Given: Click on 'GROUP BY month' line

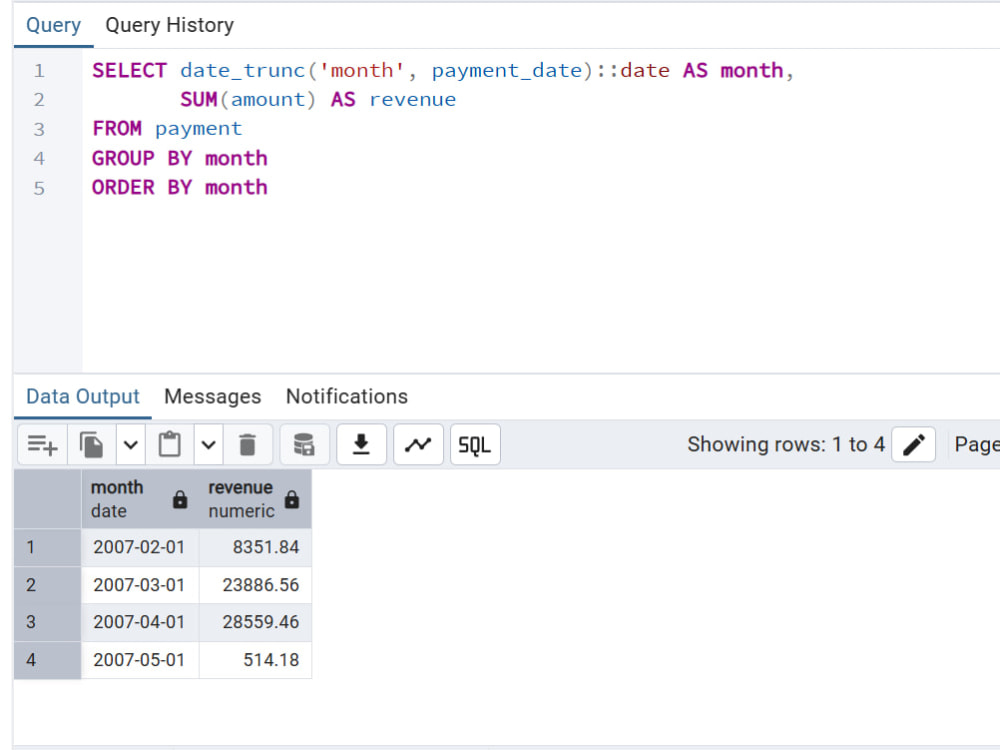Looking at the screenshot, I should coord(180,158).
